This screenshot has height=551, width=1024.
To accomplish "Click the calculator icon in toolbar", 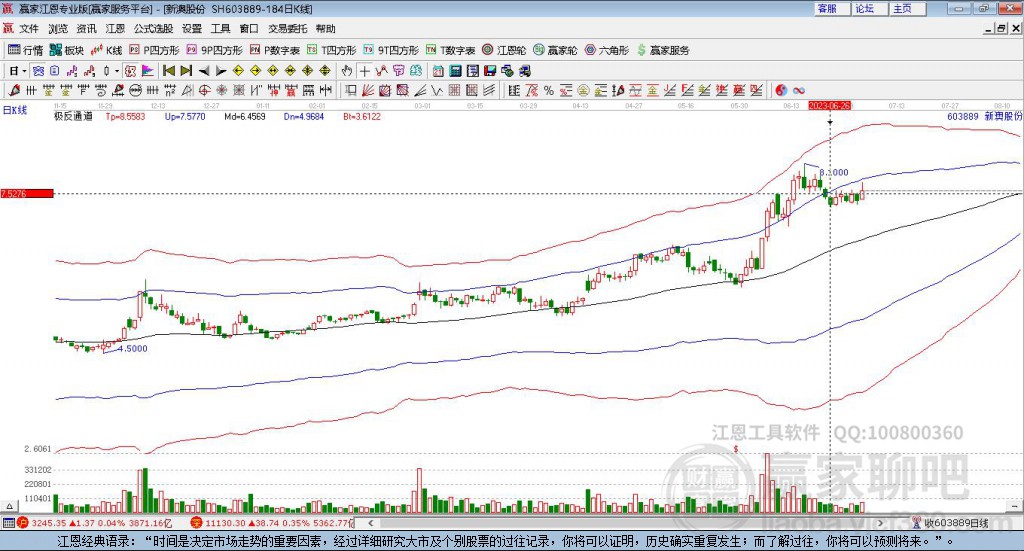I will [x=456, y=71].
